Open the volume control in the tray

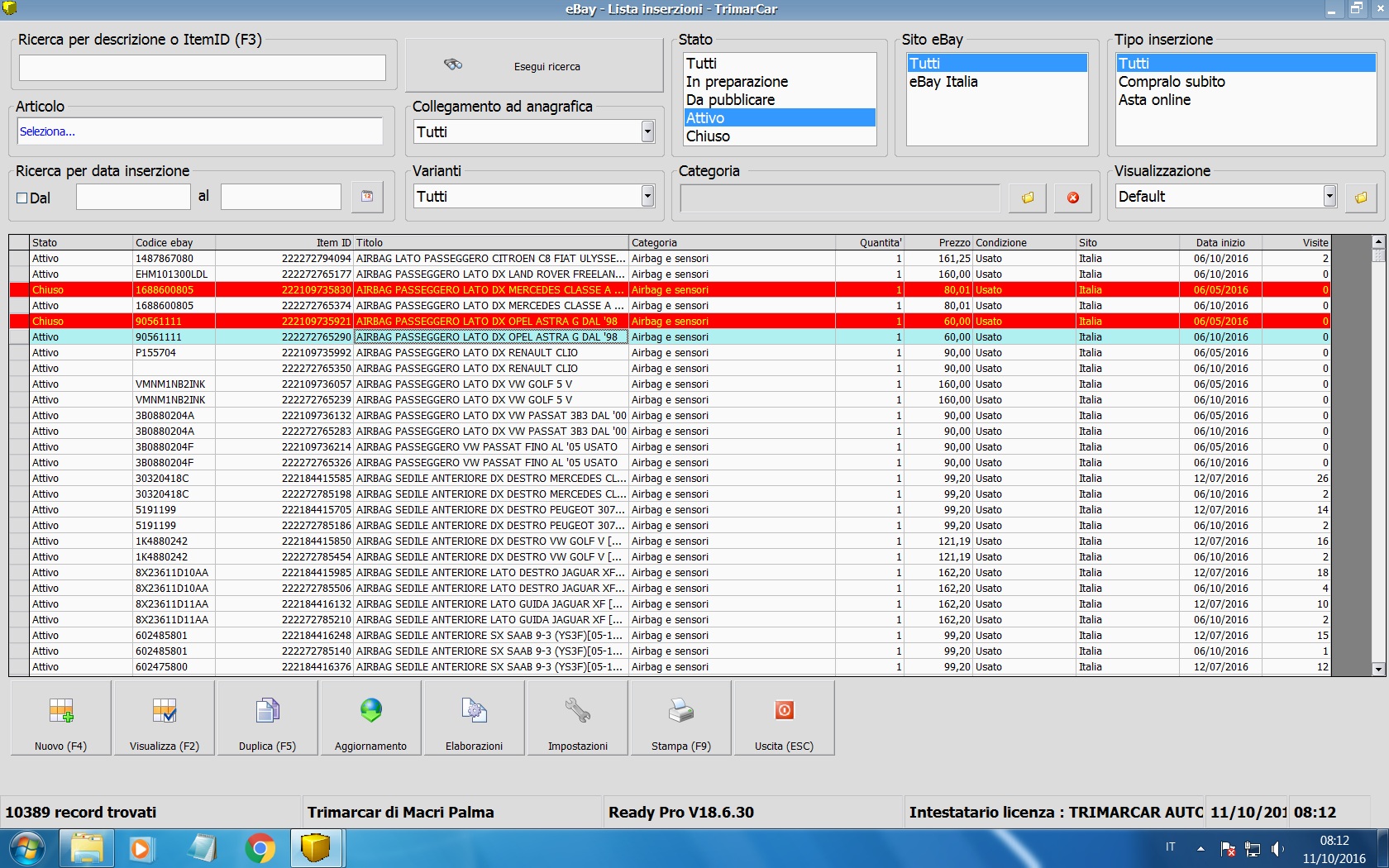[x=1278, y=849]
